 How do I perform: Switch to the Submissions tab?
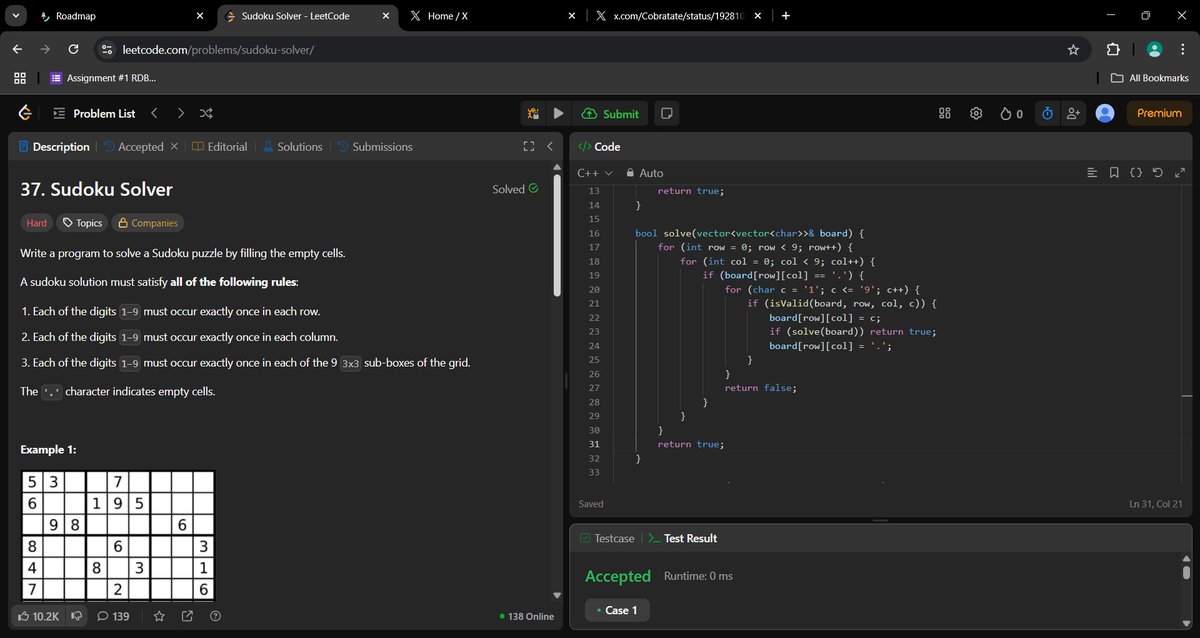(374, 146)
